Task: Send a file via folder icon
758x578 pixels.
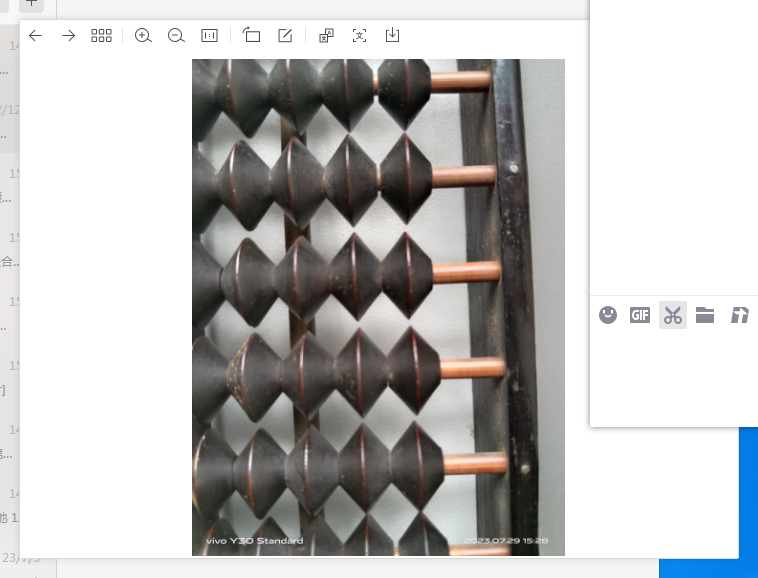Action: [705, 315]
